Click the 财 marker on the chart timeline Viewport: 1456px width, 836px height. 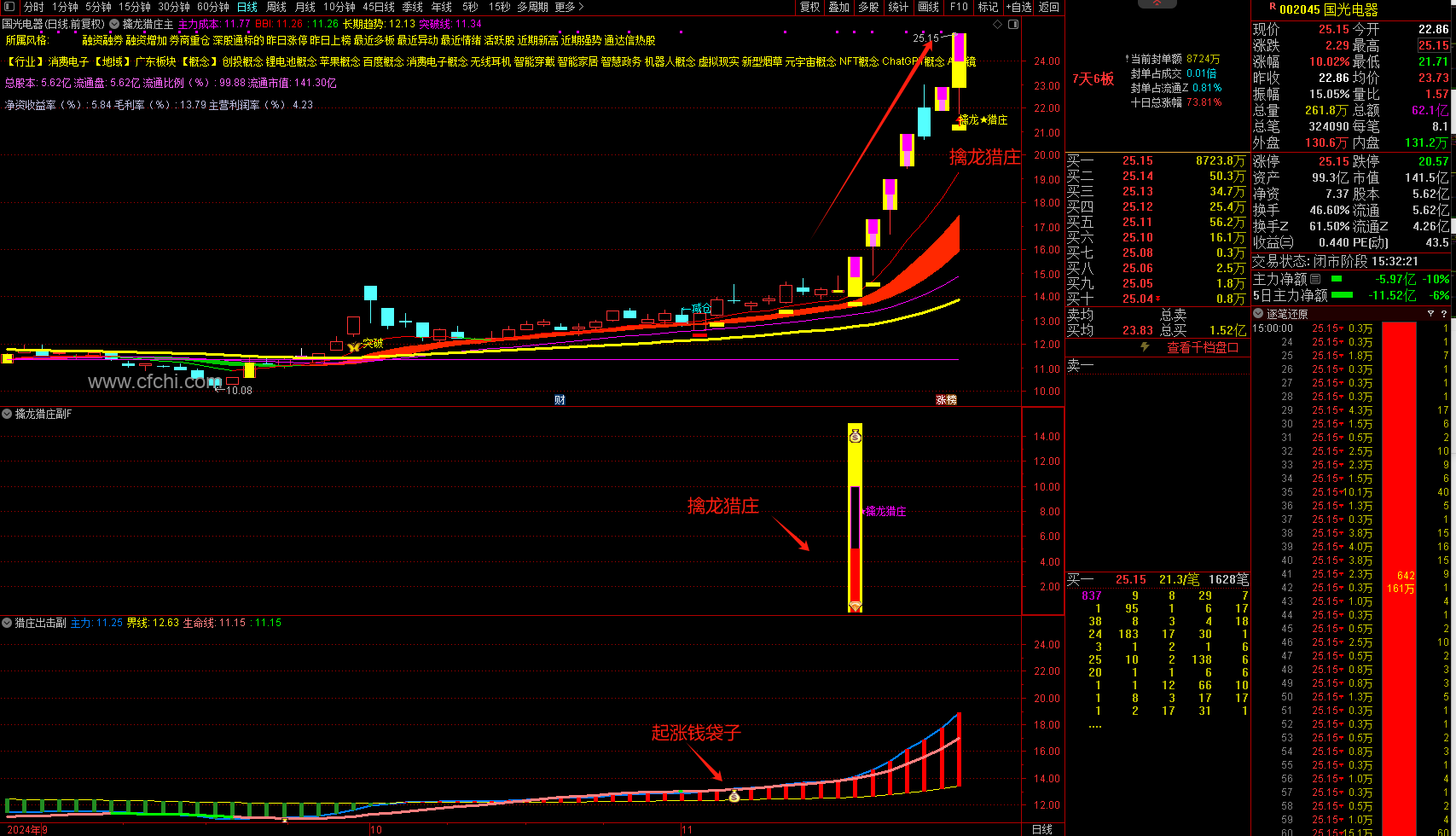click(x=560, y=399)
